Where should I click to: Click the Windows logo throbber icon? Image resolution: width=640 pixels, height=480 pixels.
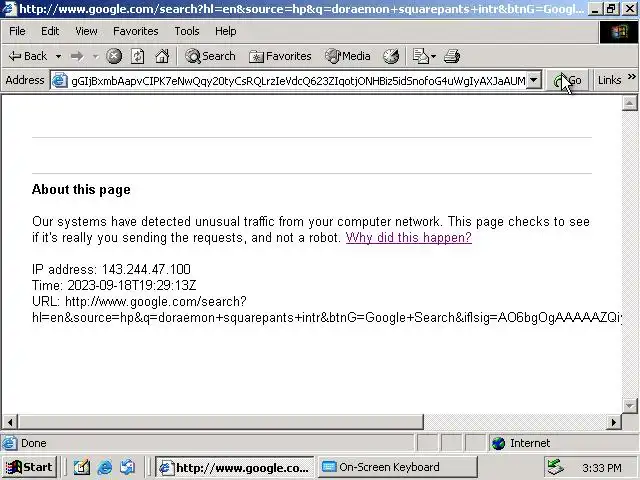619,32
